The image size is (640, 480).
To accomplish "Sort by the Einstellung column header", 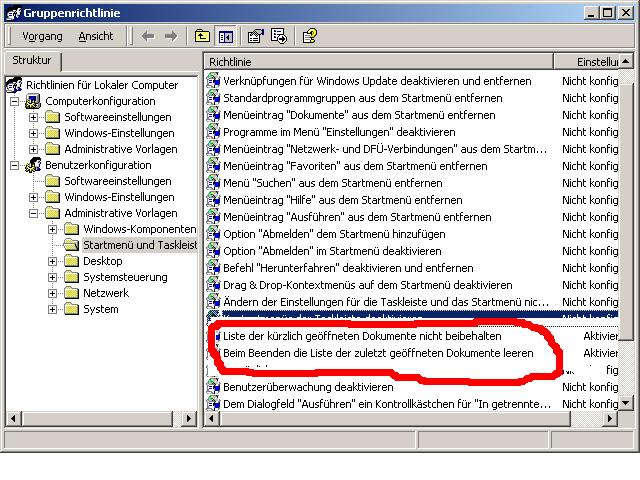I will (587, 62).
